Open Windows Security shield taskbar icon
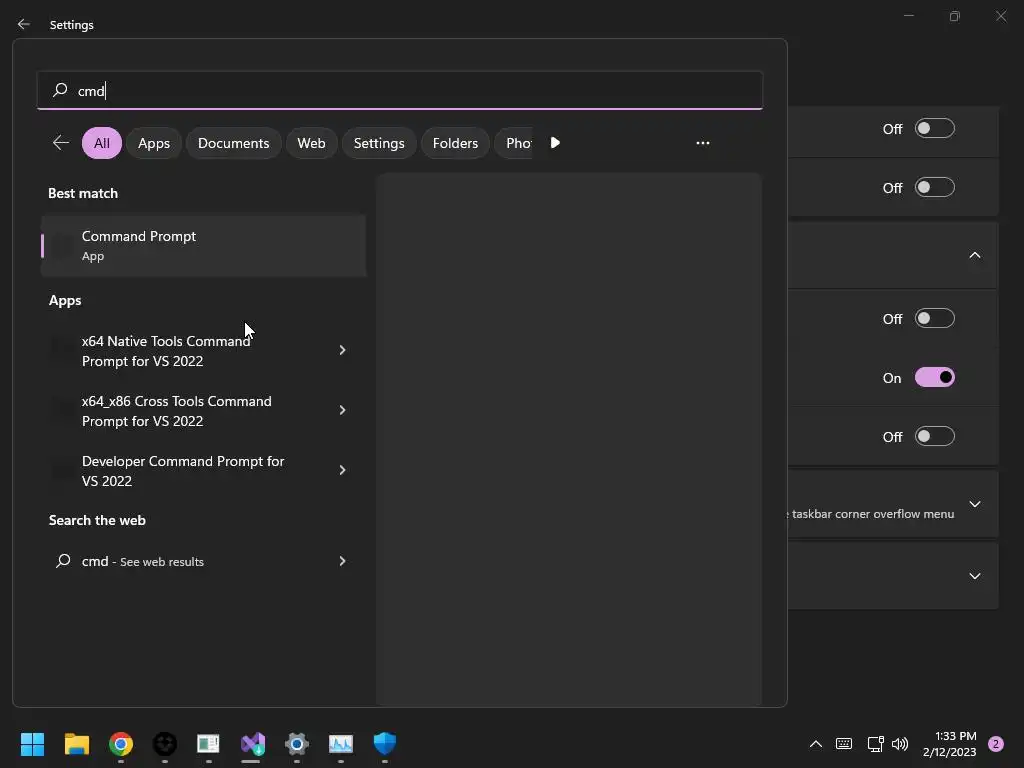Screen dimensions: 1024x768 [385, 743]
